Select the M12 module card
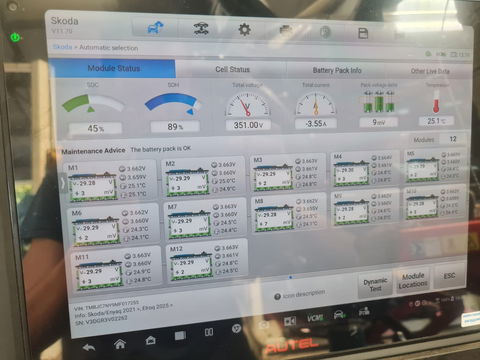The width and height of the screenshot is (480, 360). [x=207, y=261]
